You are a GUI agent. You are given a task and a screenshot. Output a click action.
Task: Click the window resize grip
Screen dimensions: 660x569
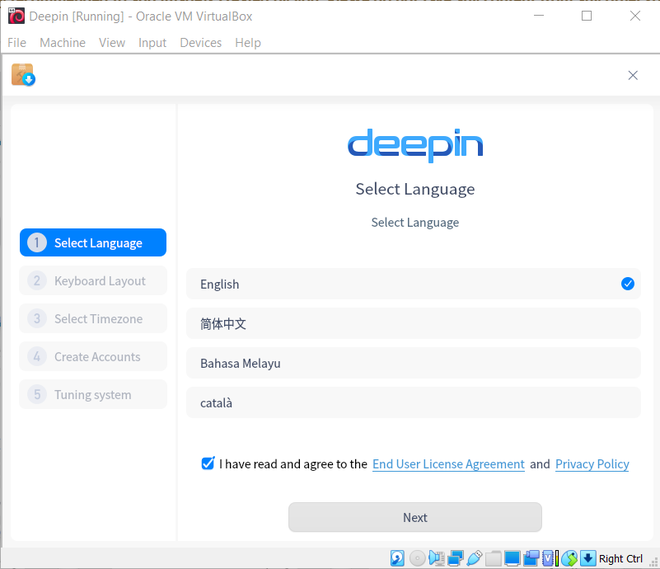coord(654,562)
